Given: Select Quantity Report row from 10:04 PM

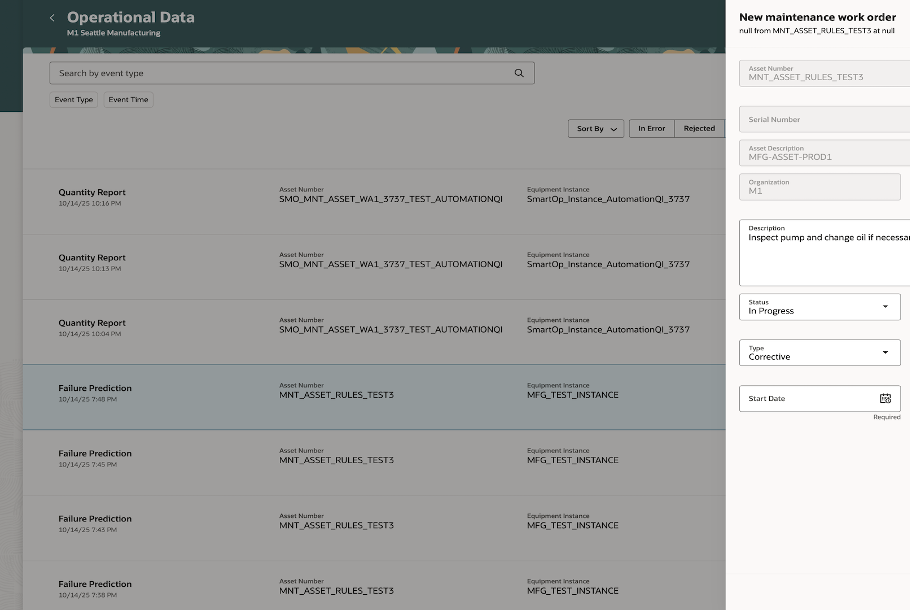Looking at the screenshot, I should [374, 332].
